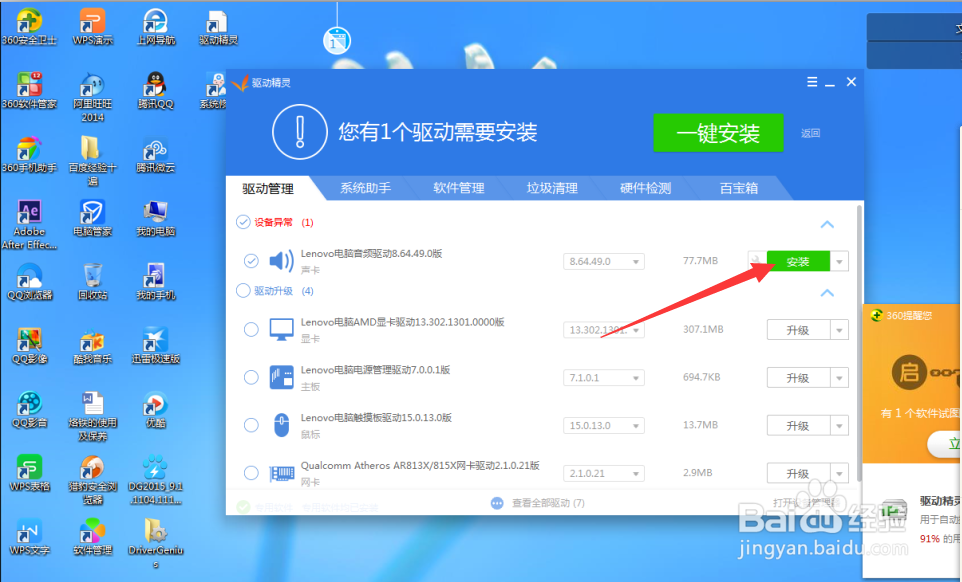Toggle the 驱动升级 group checkbox
The width and height of the screenshot is (962, 582).
(244, 291)
